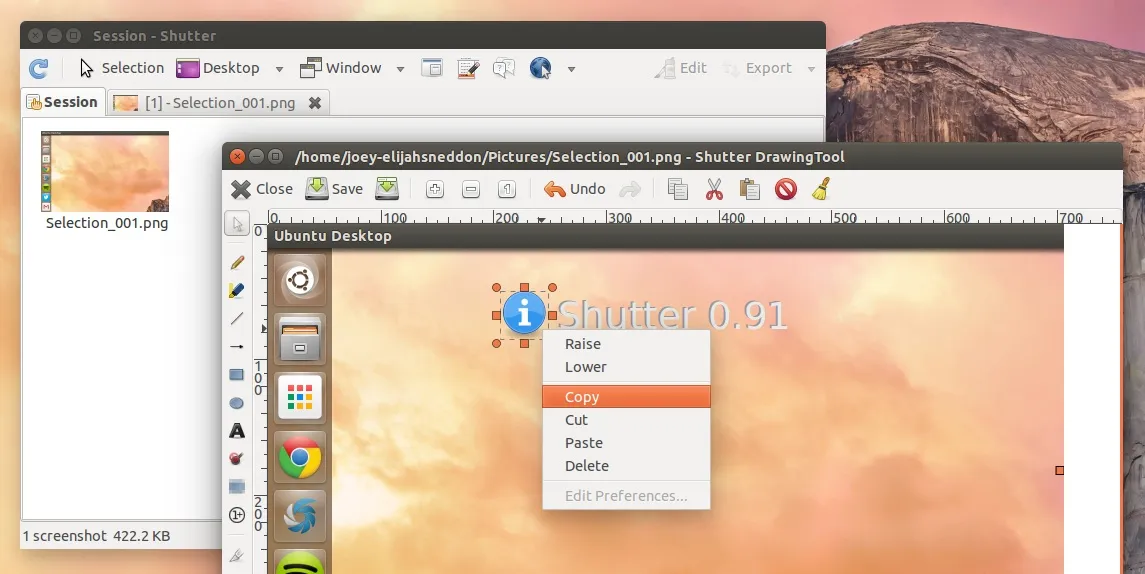Choose the arrow drawing tool
The height and width of the screenshot is (574, 1145).
coord(237,346)
